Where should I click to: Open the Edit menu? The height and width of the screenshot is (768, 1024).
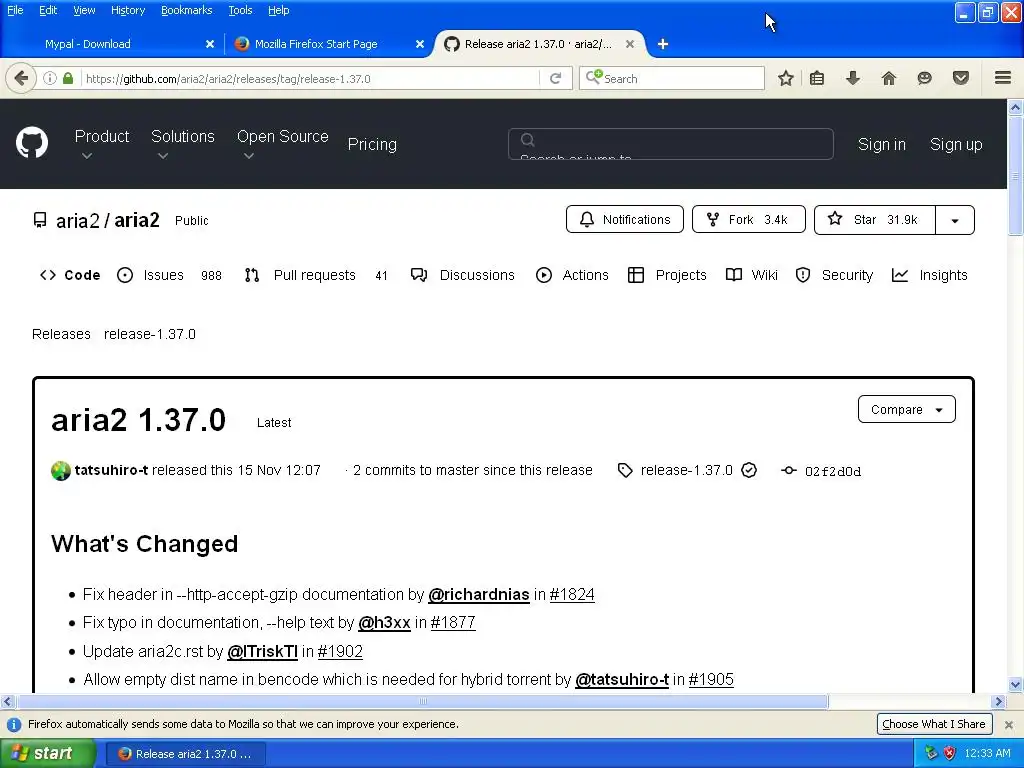click(48, 10)
